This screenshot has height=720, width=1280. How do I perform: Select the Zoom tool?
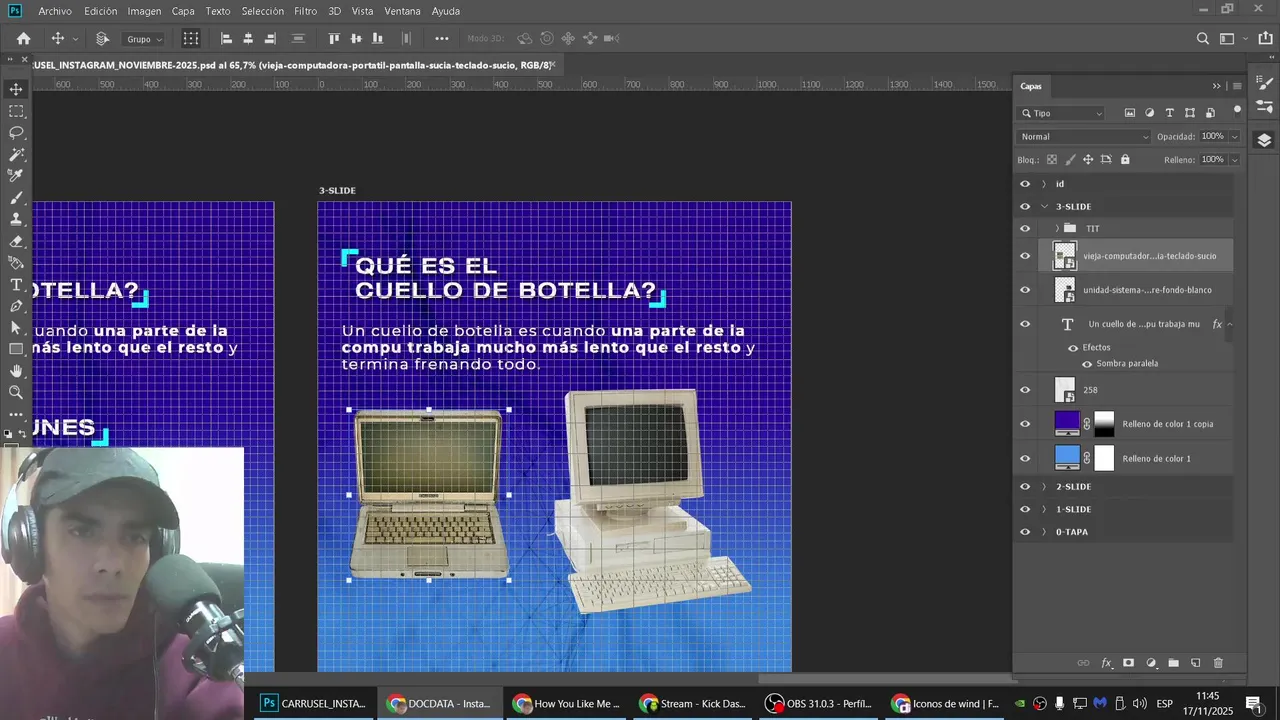point(16,393)
